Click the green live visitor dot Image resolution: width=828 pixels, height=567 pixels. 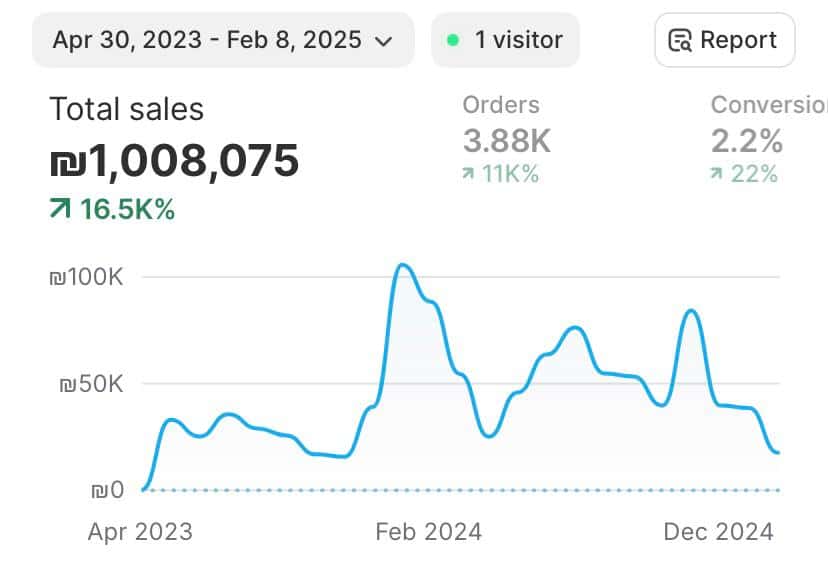tap(453, 41)
